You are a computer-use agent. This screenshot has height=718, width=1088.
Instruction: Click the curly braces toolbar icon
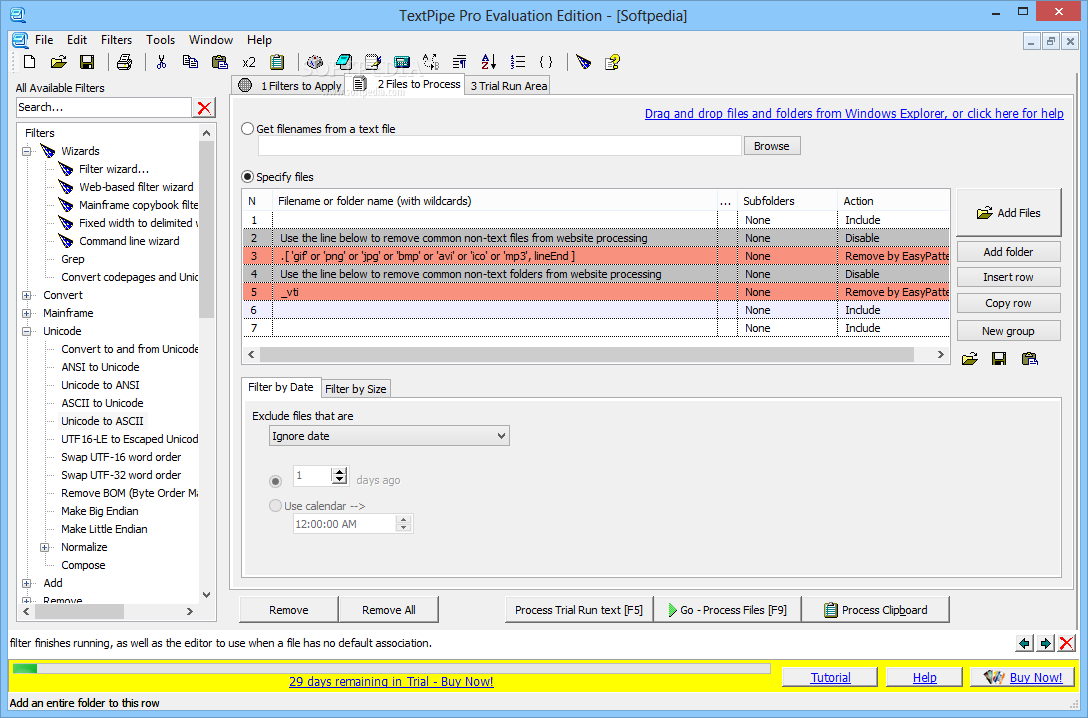pyautogui.click(x=546, y=62)
